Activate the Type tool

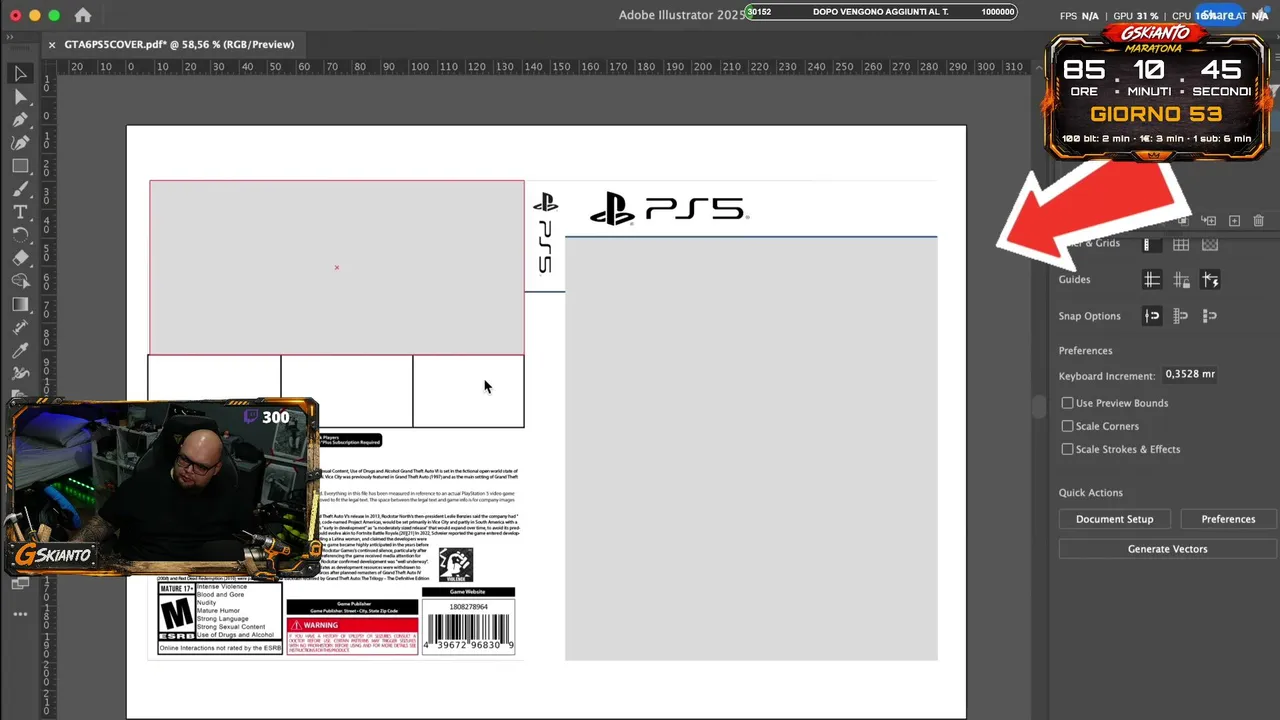tap(20, 212)
